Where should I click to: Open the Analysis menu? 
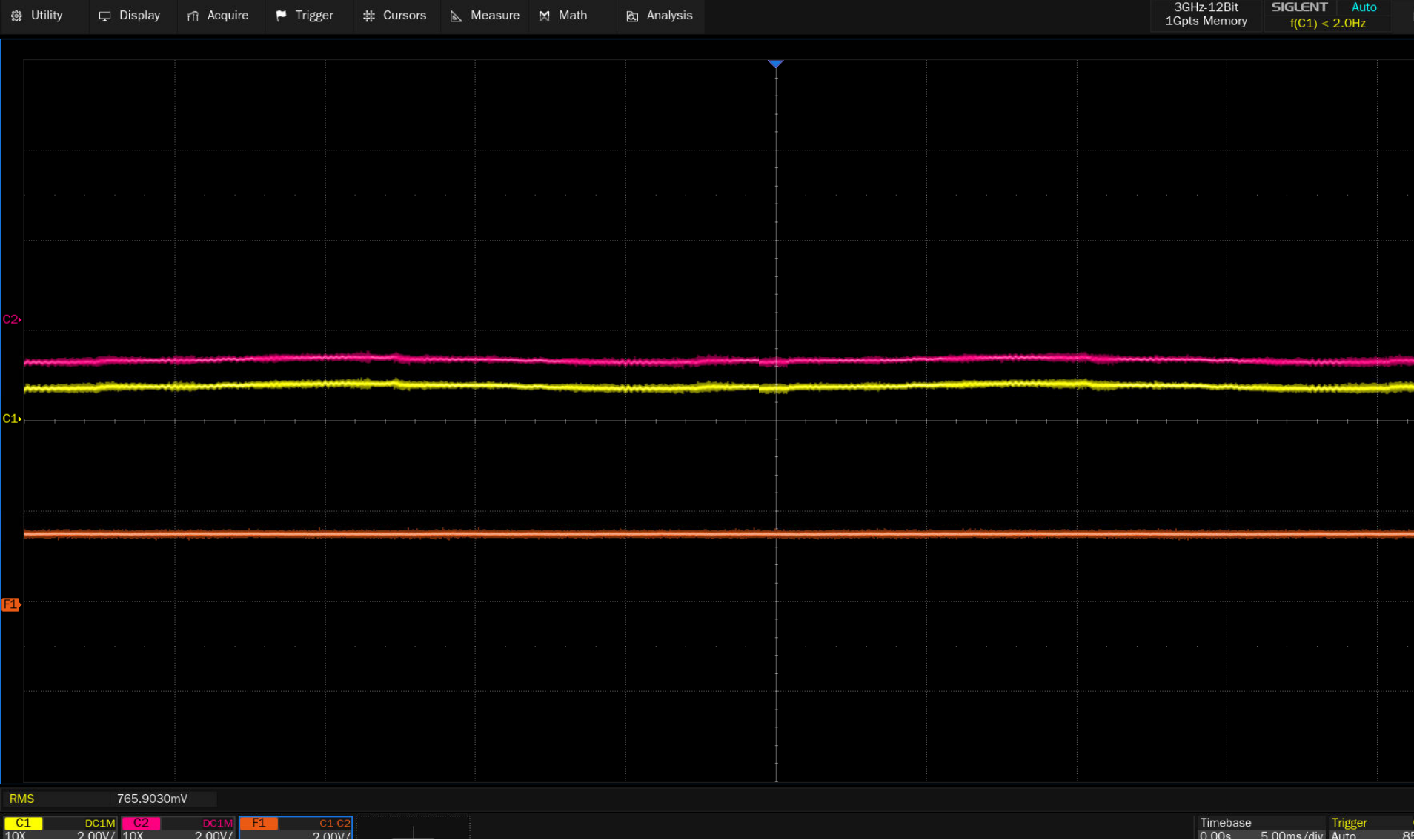[x=660, y=16]
